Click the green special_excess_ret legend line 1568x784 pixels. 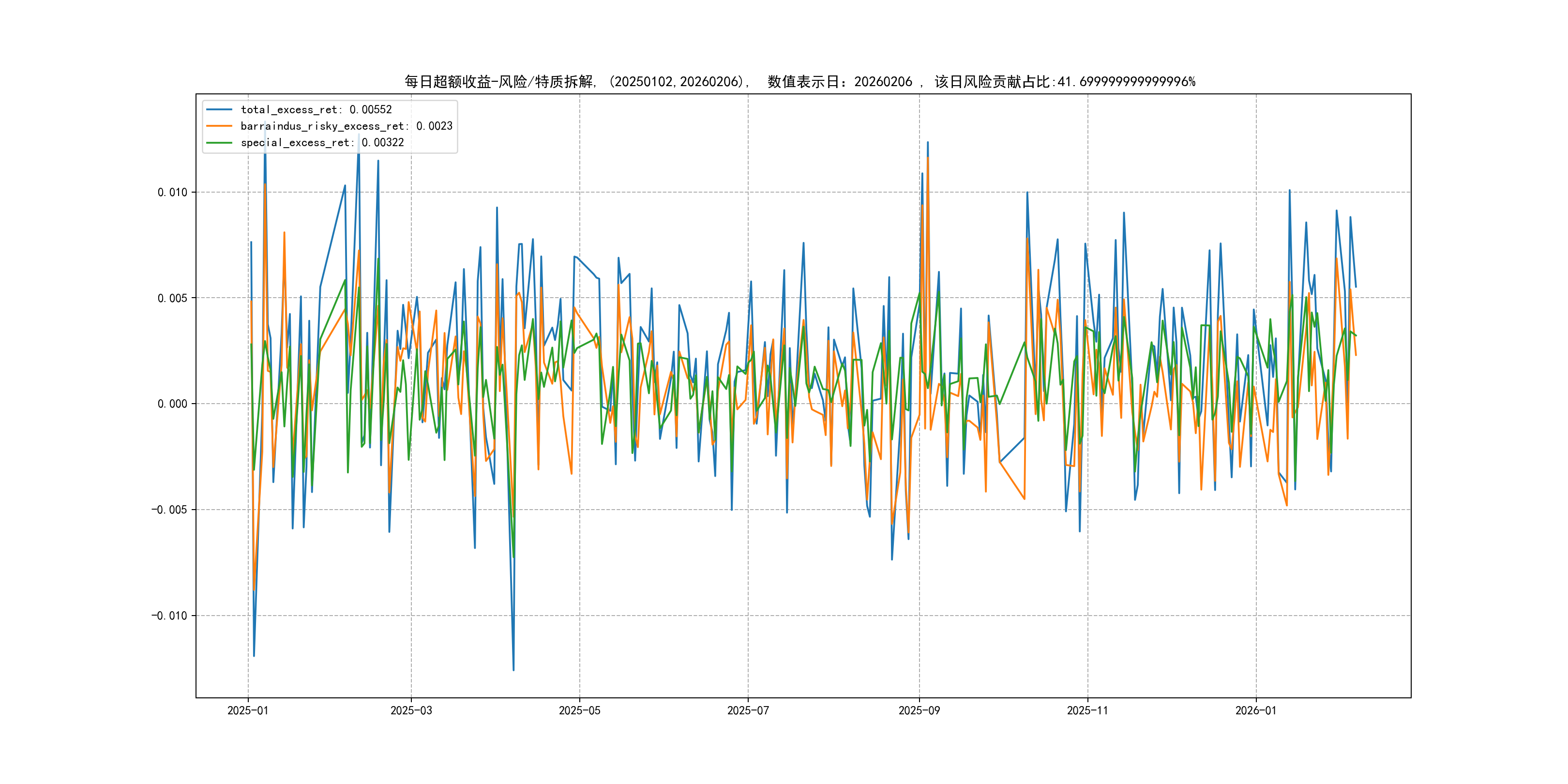pos(219,142)
